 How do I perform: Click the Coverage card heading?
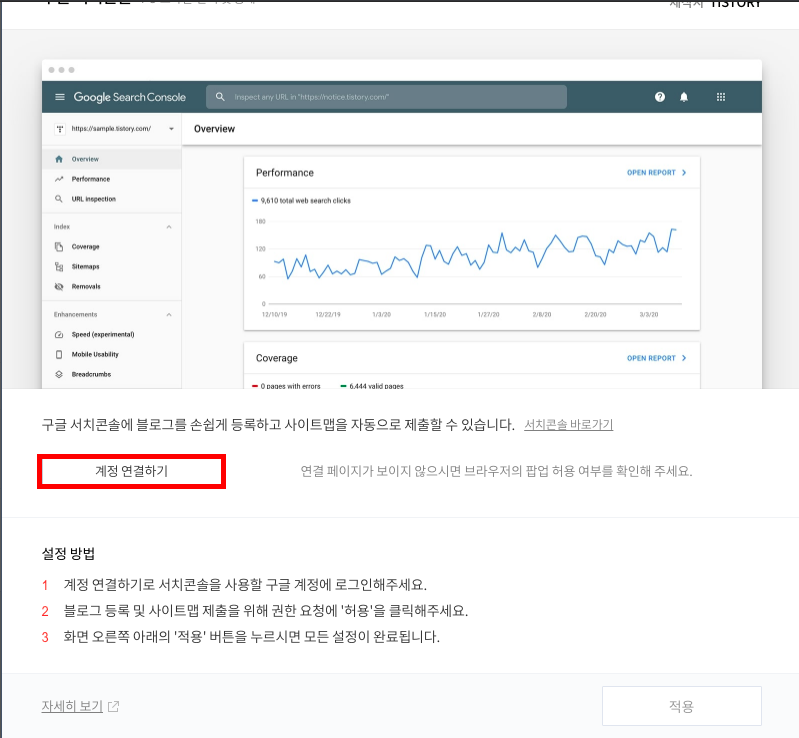pyautogui.click(x=277, y=358)
